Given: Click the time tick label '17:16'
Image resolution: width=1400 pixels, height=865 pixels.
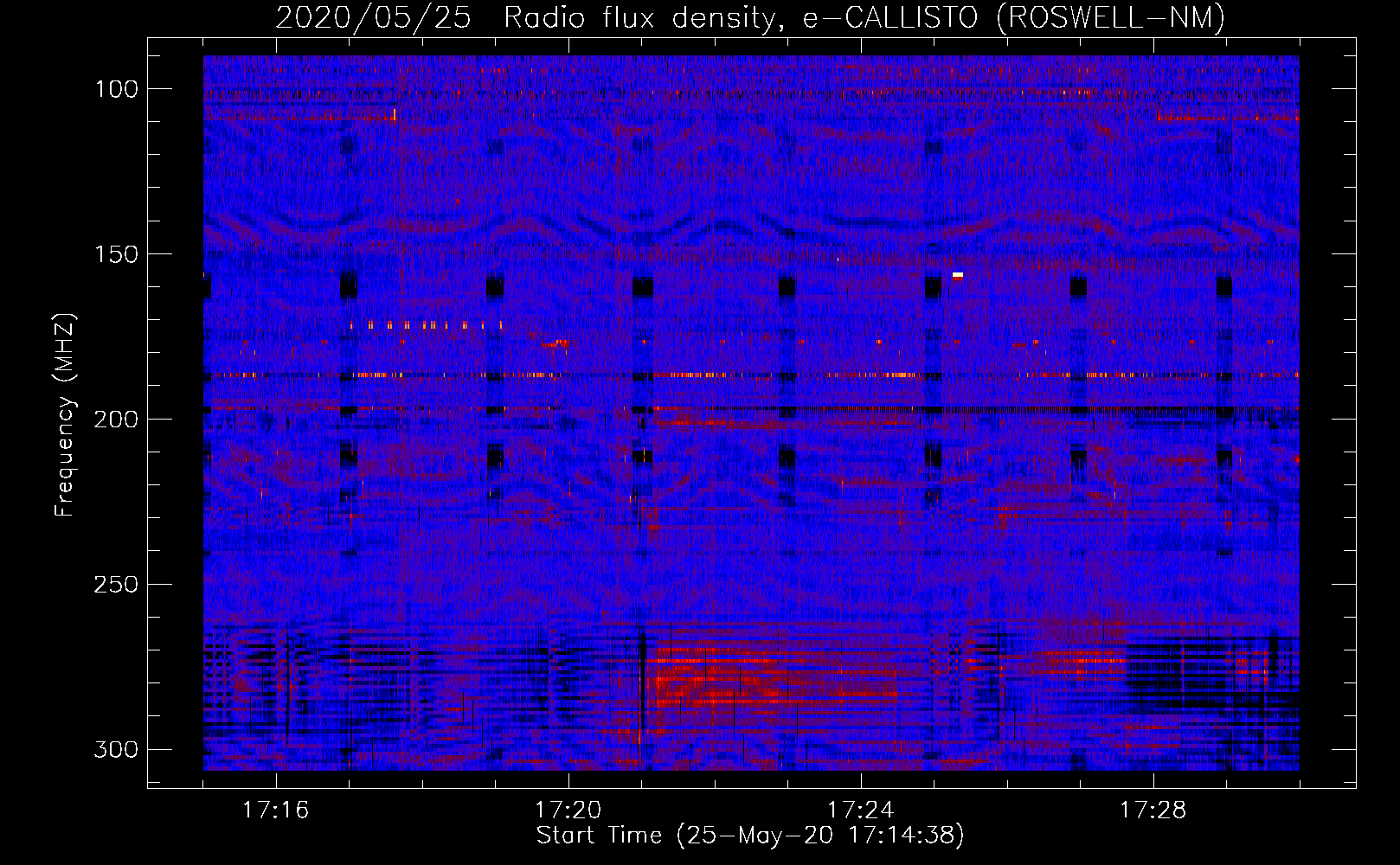Looking at the screenshot, I should (x=275, y=811).
